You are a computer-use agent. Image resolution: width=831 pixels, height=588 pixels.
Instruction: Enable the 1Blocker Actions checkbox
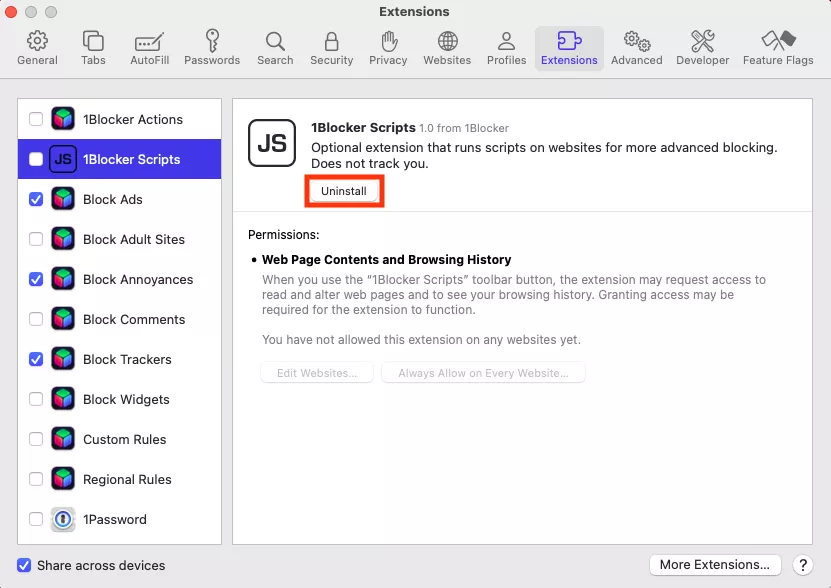(x=36, y=119)
